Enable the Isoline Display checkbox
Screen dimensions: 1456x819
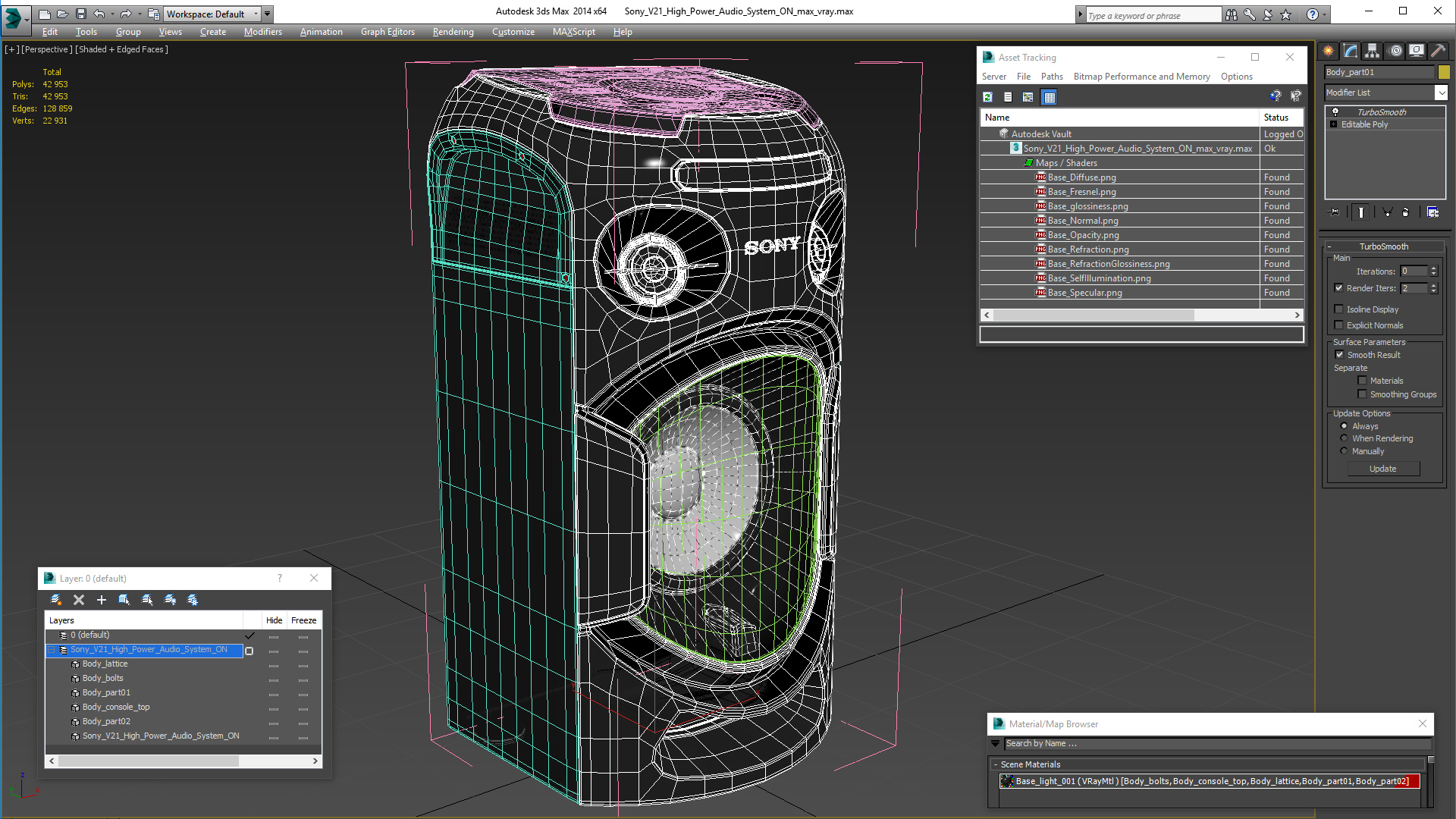coord(1339,309)
